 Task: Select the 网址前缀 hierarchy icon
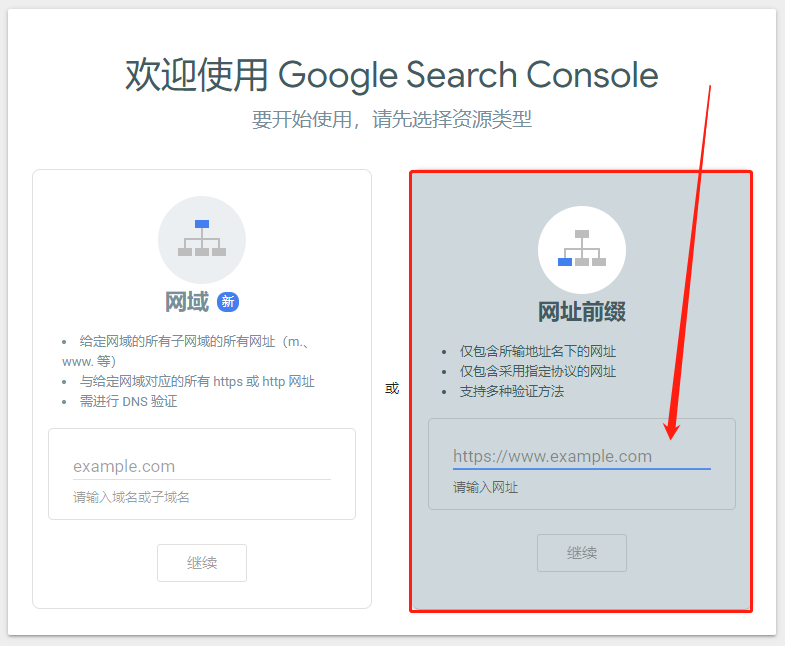pyautogui.click(x=582, y=249)
